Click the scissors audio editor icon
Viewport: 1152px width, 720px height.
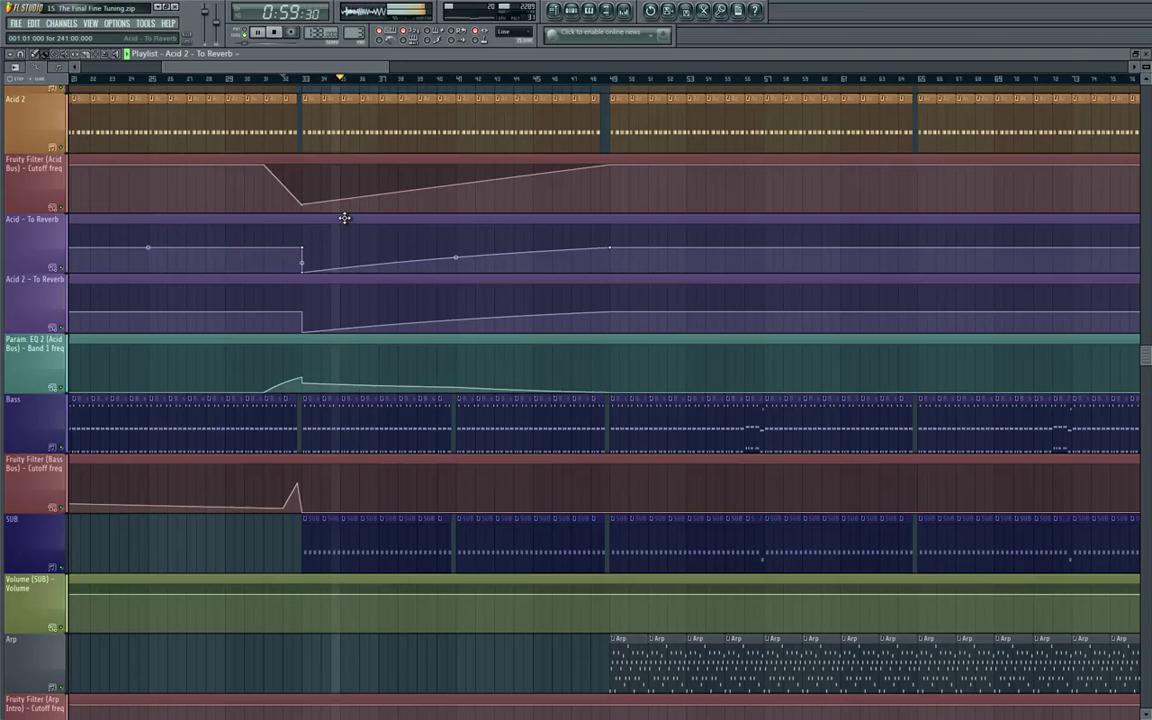702,10
